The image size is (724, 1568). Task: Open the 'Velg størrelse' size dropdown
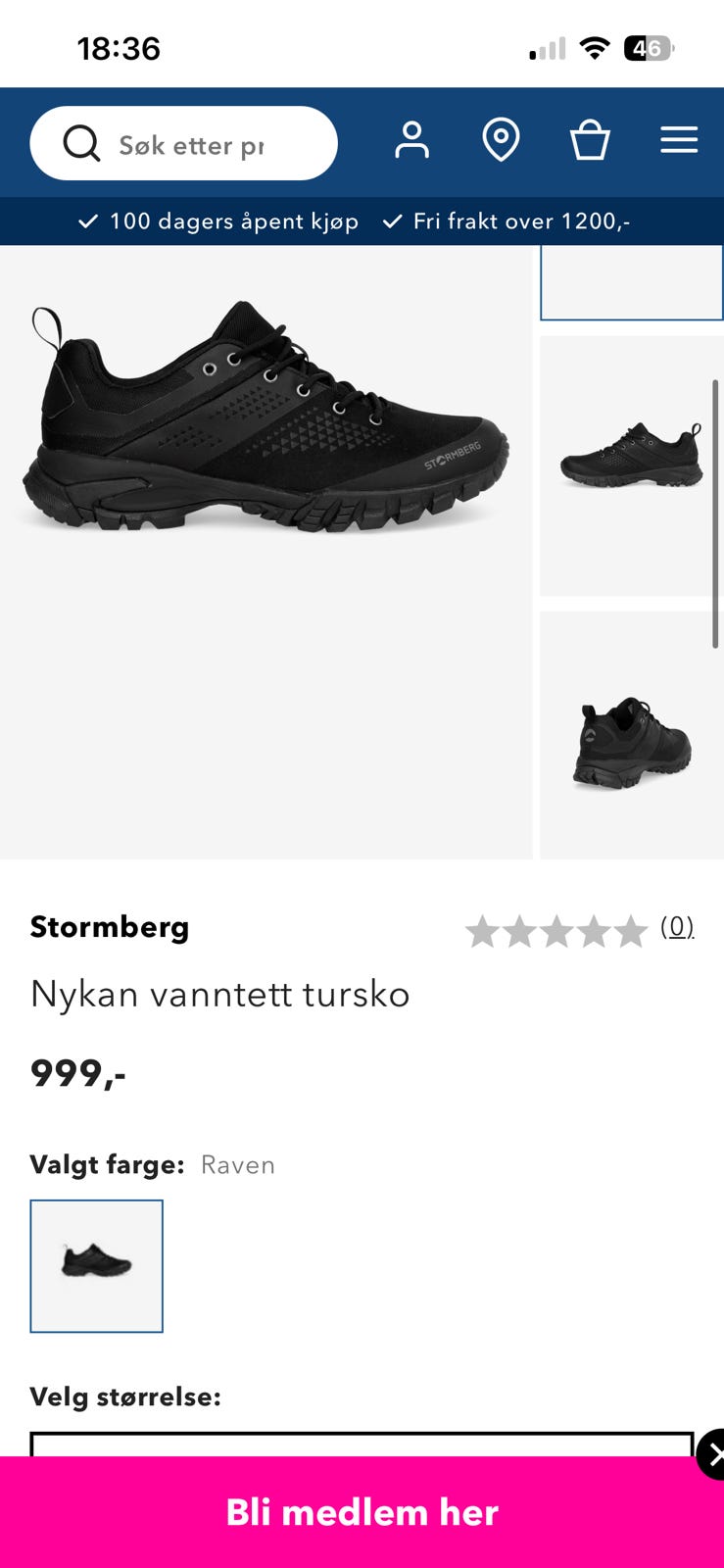pos(362,1444)
